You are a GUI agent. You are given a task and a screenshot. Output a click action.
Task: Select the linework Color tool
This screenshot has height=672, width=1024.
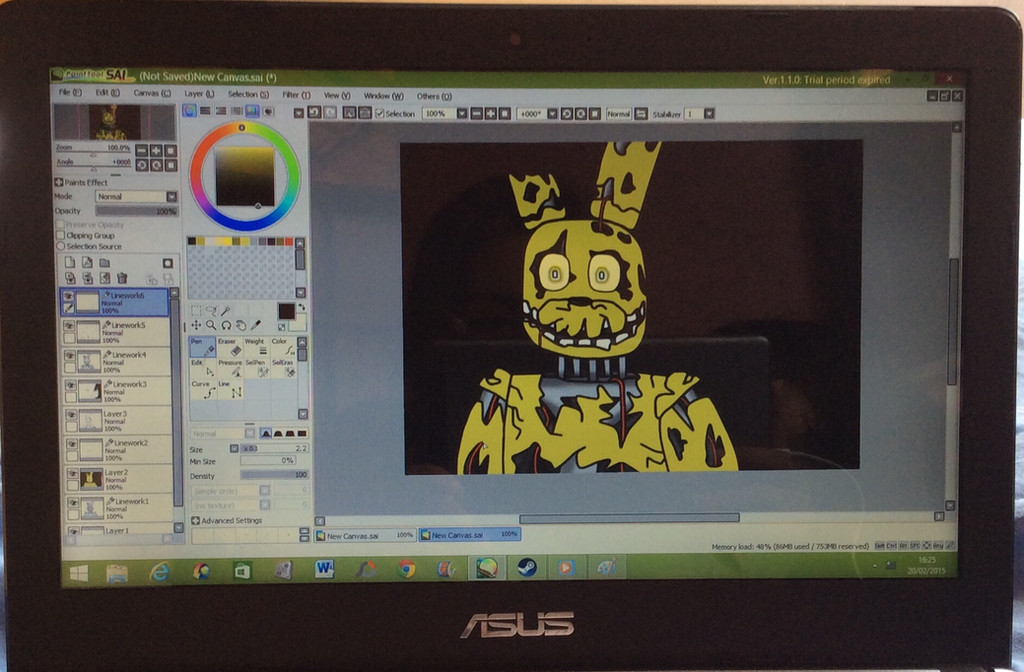[283, 347]
